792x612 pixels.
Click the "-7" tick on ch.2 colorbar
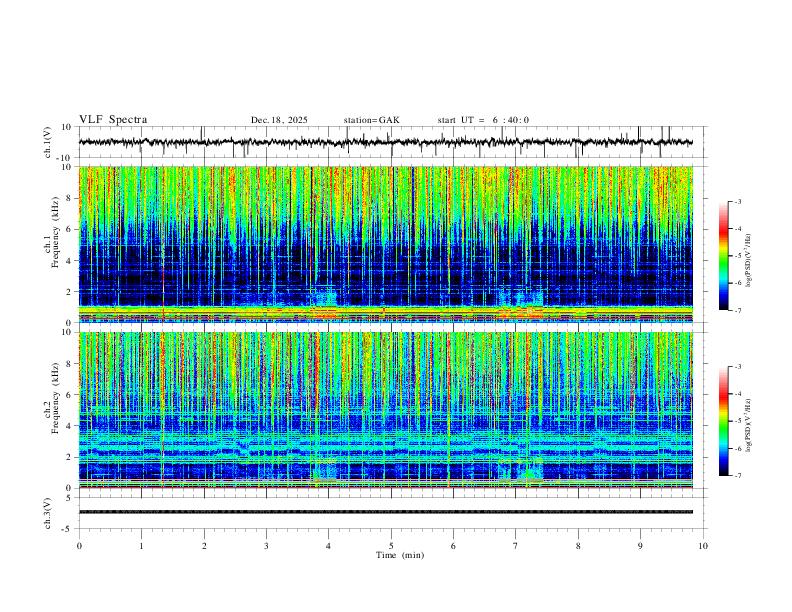pos(738,476)
